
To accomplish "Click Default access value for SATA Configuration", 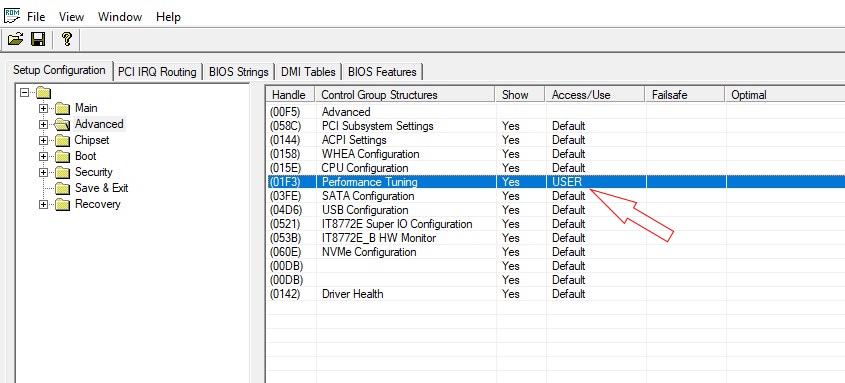I will coord(569,196).
